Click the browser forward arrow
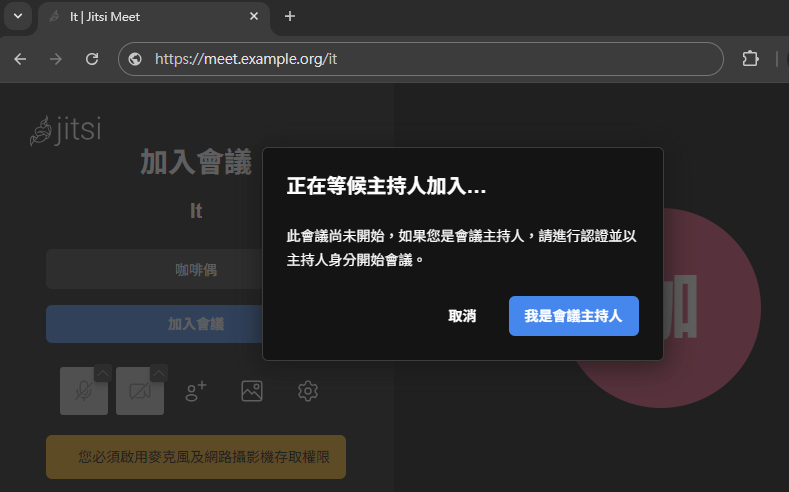Image resolution: width=789 pixels, height=492 pixels. point(56,59)
